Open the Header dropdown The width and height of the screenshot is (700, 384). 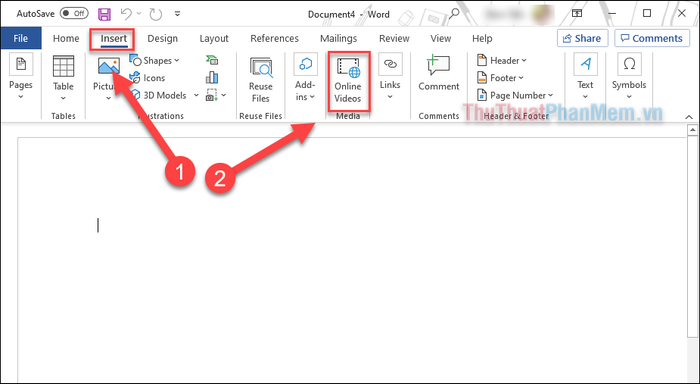click(x=502, y=60)
